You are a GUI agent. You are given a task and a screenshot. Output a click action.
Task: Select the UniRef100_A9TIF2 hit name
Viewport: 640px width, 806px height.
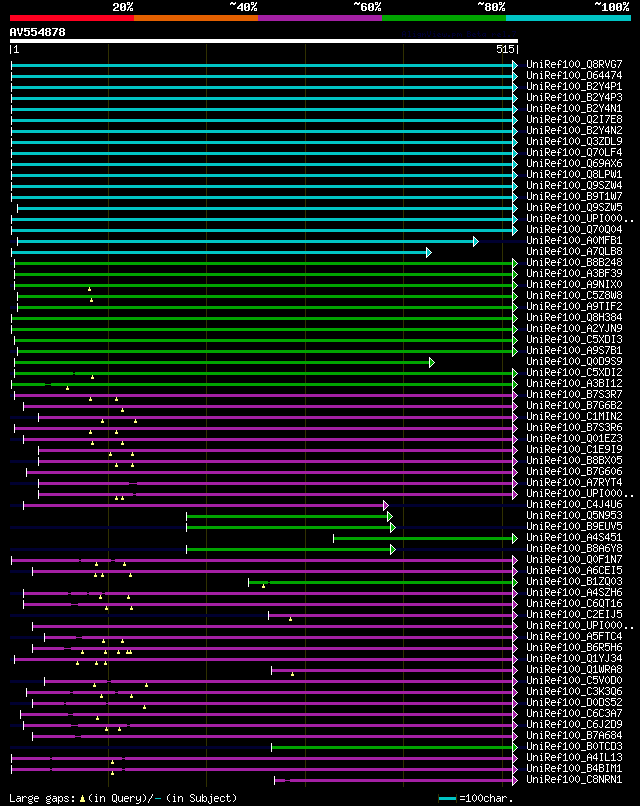tap(574, 306)
